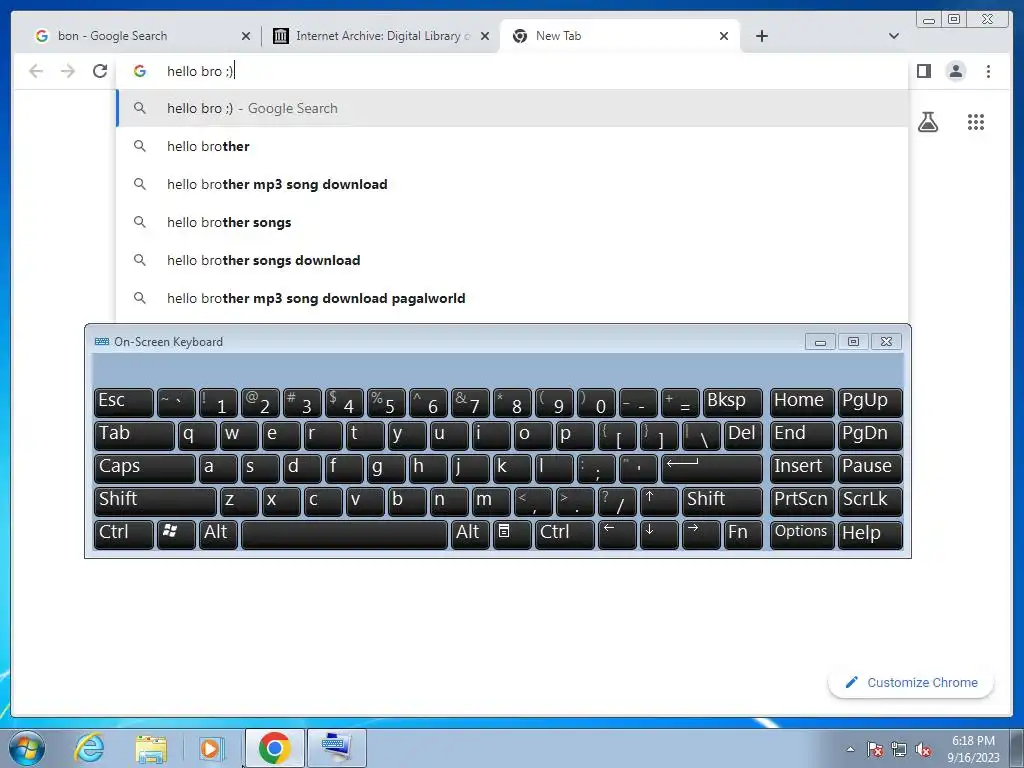Open the Chrome profile avatar
This screenshot has width=1024, height=768.
pos(955,71)
